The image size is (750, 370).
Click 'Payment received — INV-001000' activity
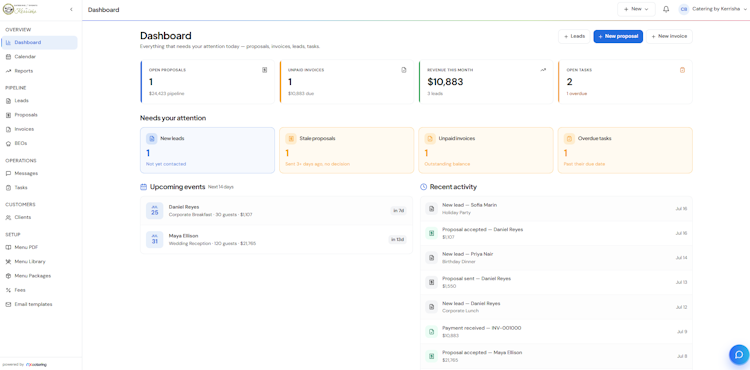[x=556, y=332]
